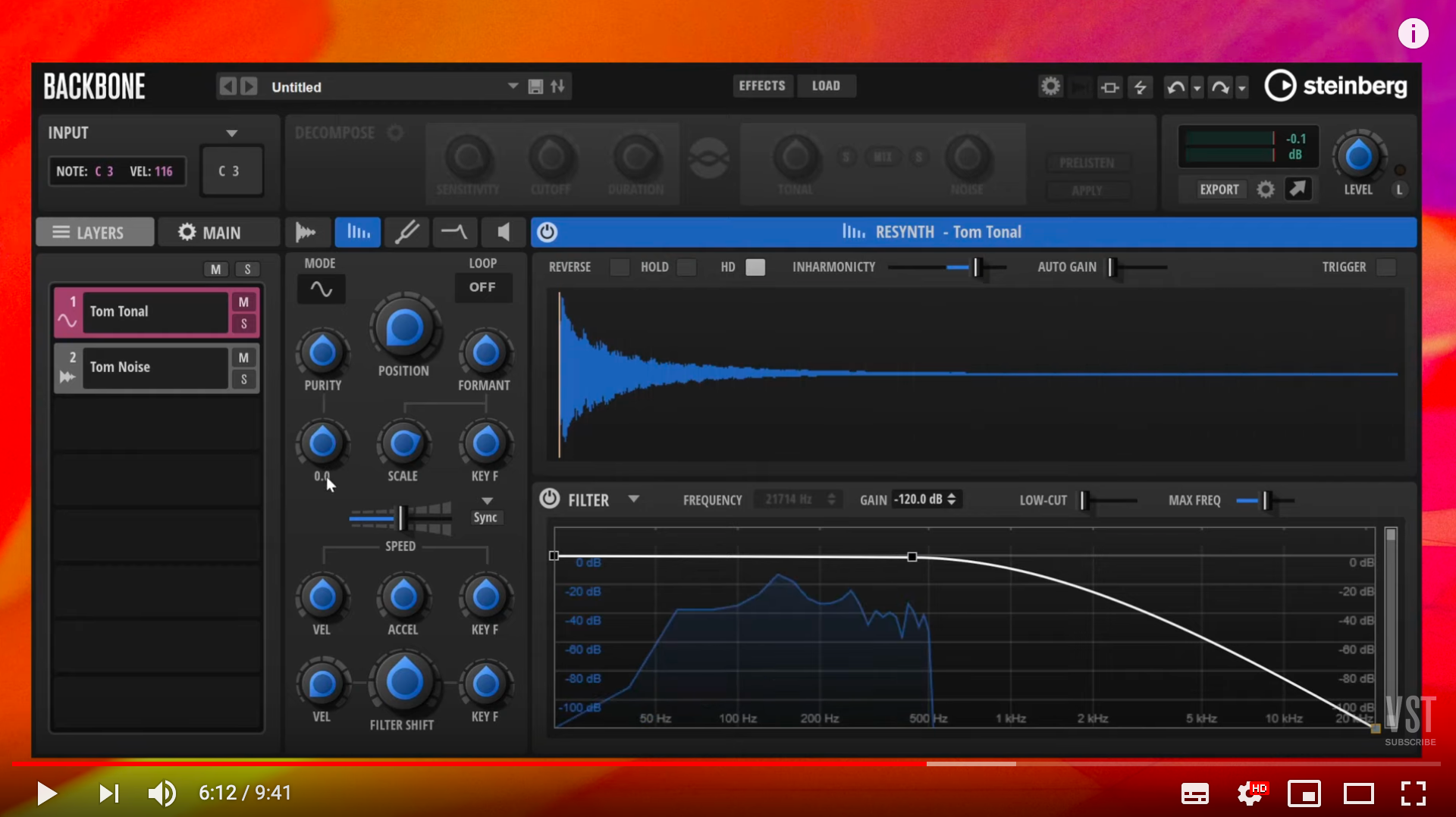The image size is (1456, 817).
Task: Mute the Tom Noise layer
Action: (x=243, y=357)
